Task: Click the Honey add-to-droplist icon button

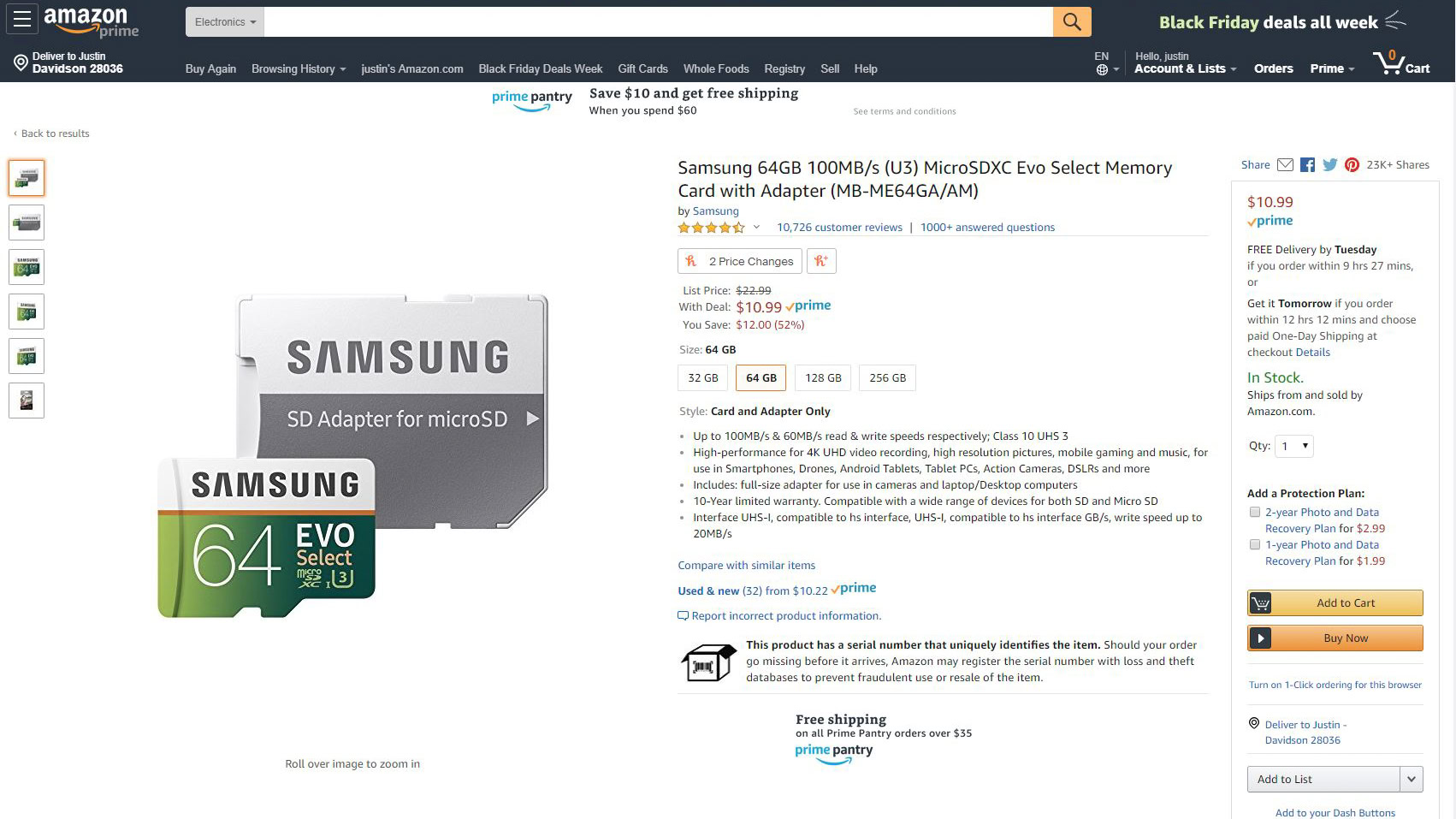Action: 821,261
